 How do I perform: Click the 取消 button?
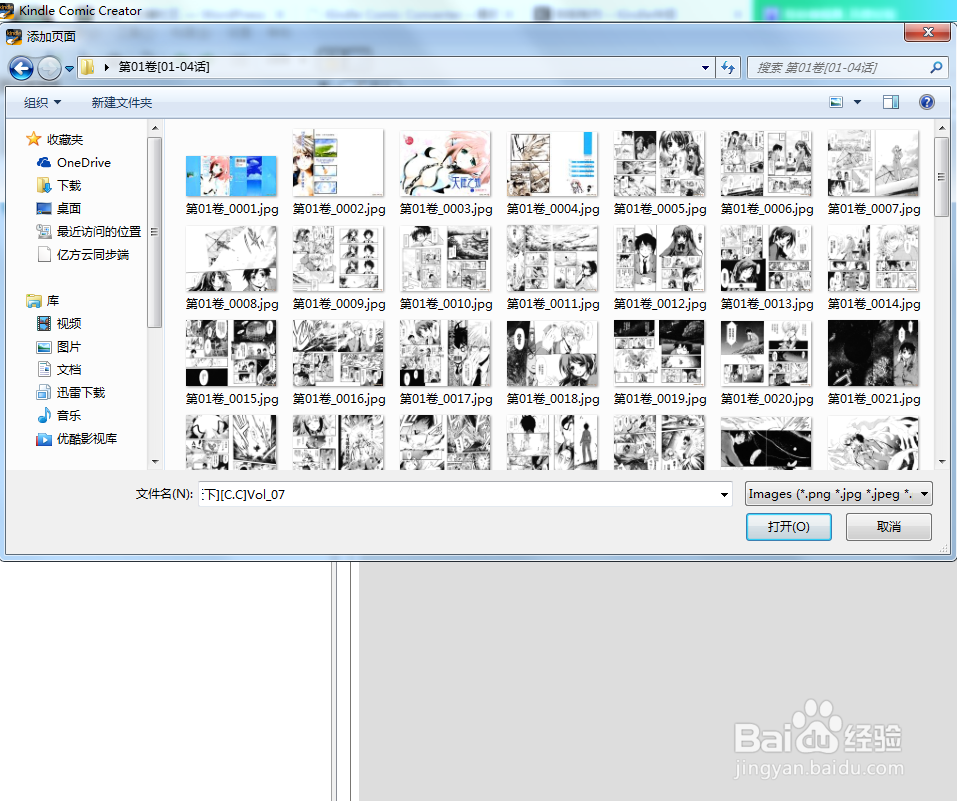point(889,526)
